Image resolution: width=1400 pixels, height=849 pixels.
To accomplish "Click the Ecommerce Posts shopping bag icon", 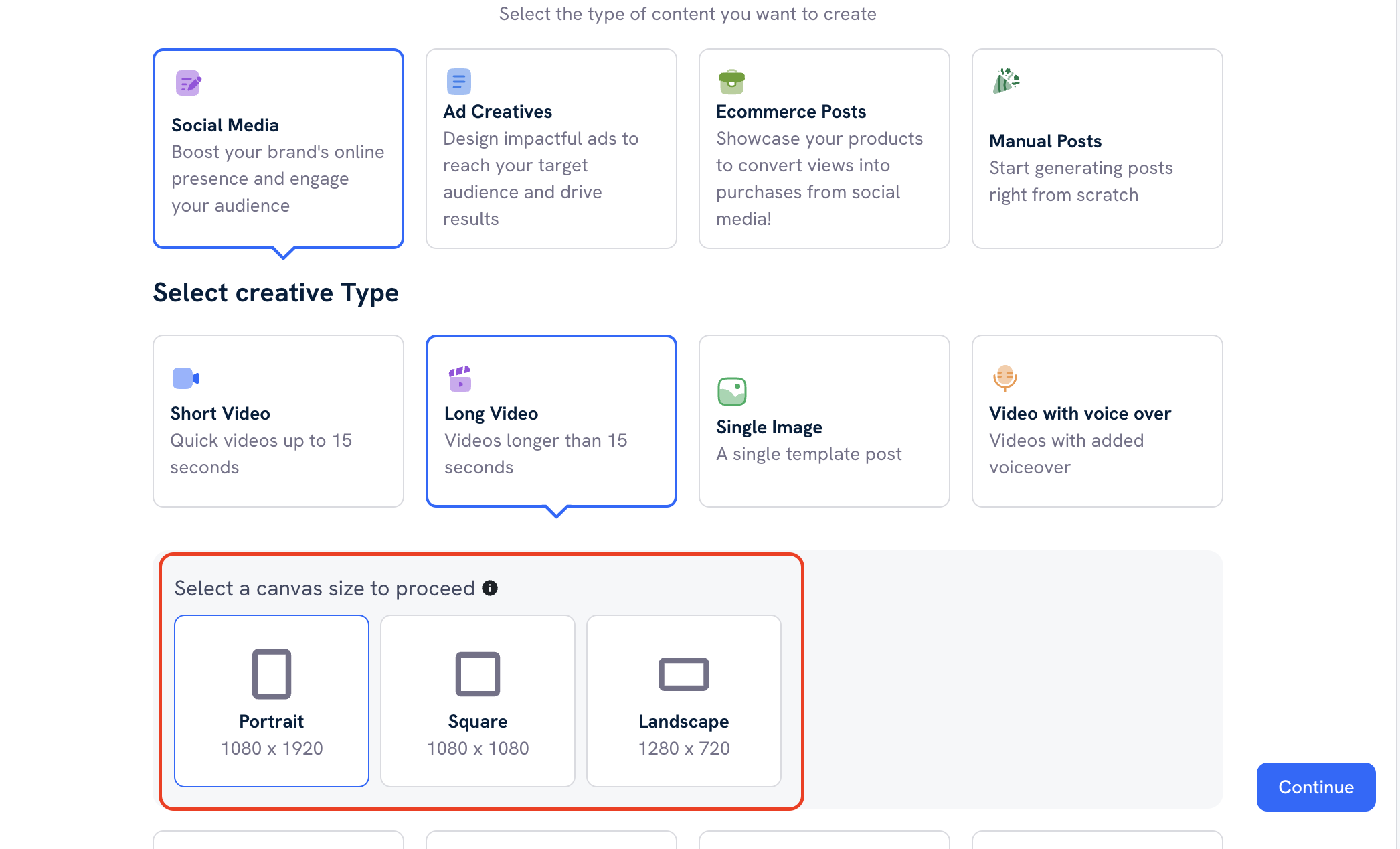I will 731,82.
